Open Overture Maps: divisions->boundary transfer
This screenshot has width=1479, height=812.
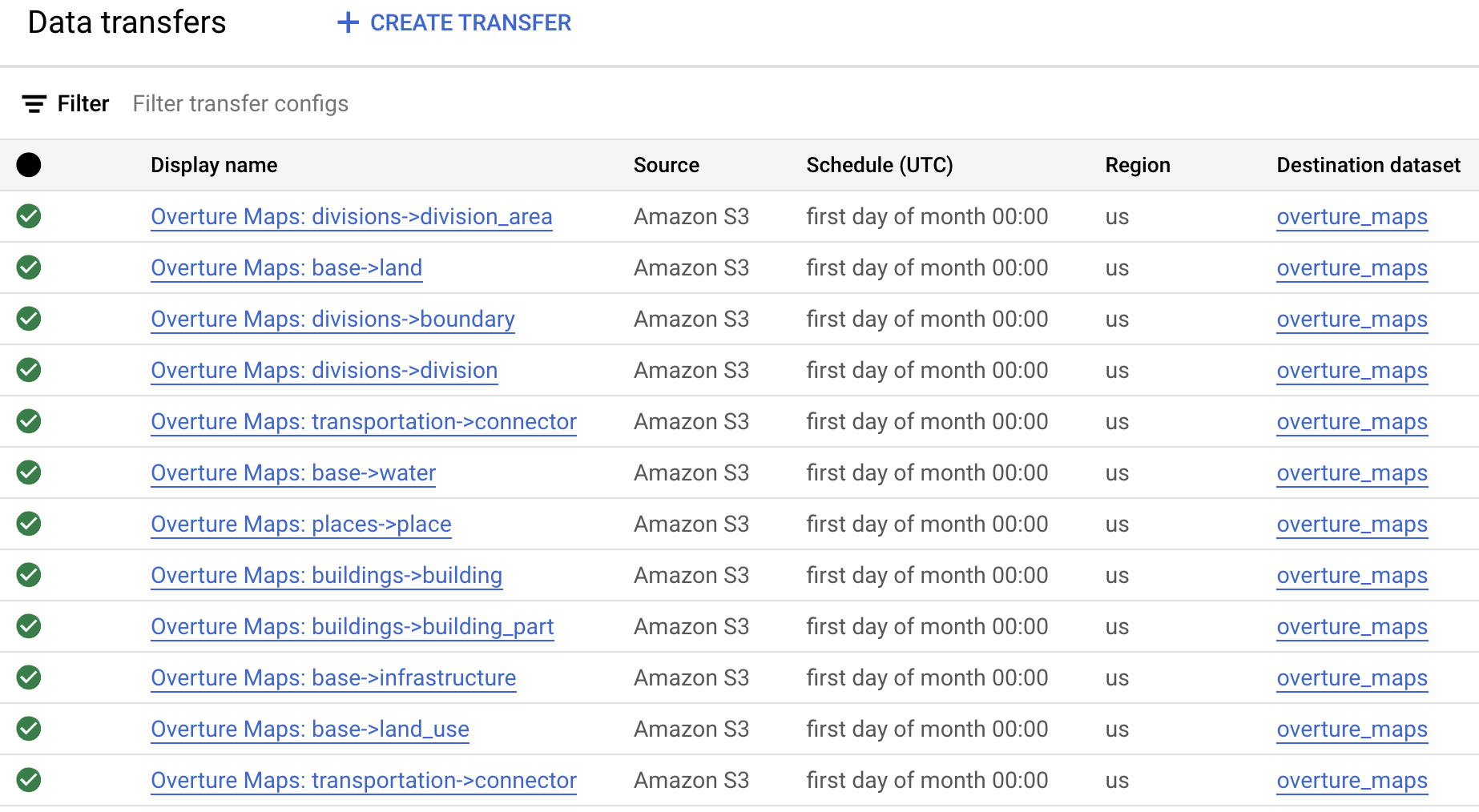coord(332,320)
